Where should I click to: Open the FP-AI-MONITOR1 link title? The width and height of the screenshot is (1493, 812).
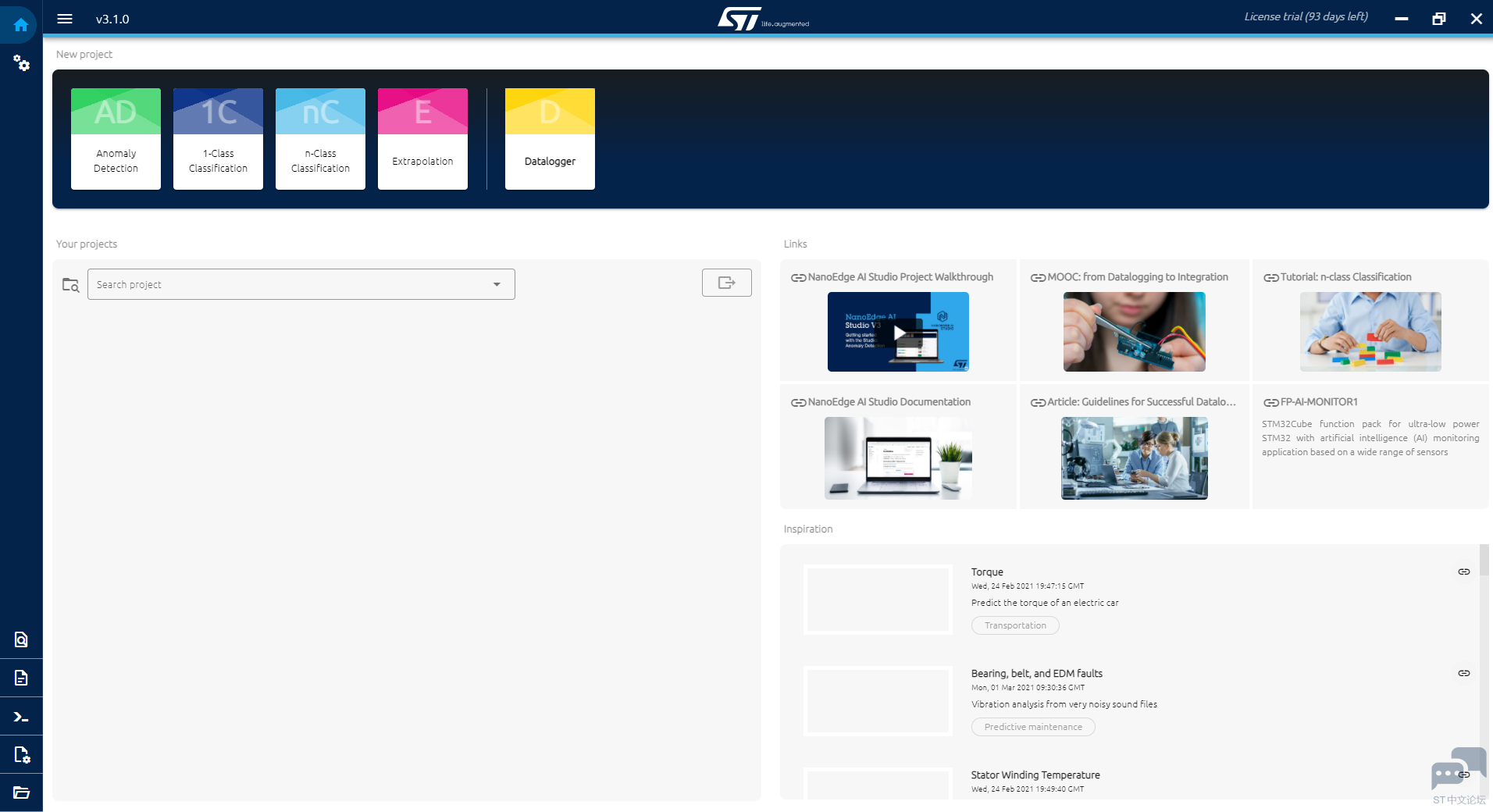[x=1319, y=402]
